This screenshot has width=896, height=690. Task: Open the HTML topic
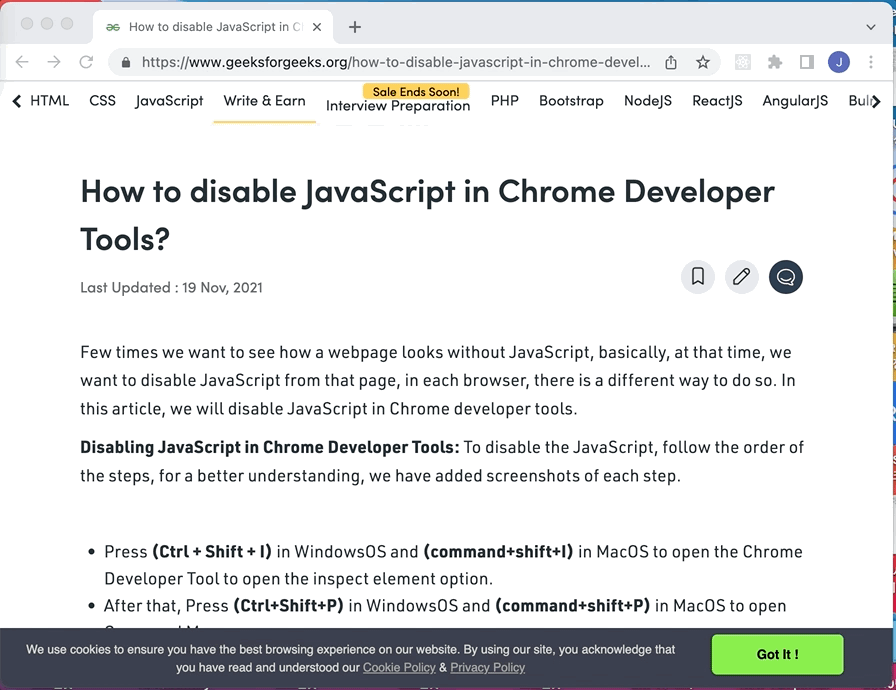(49, 101)
